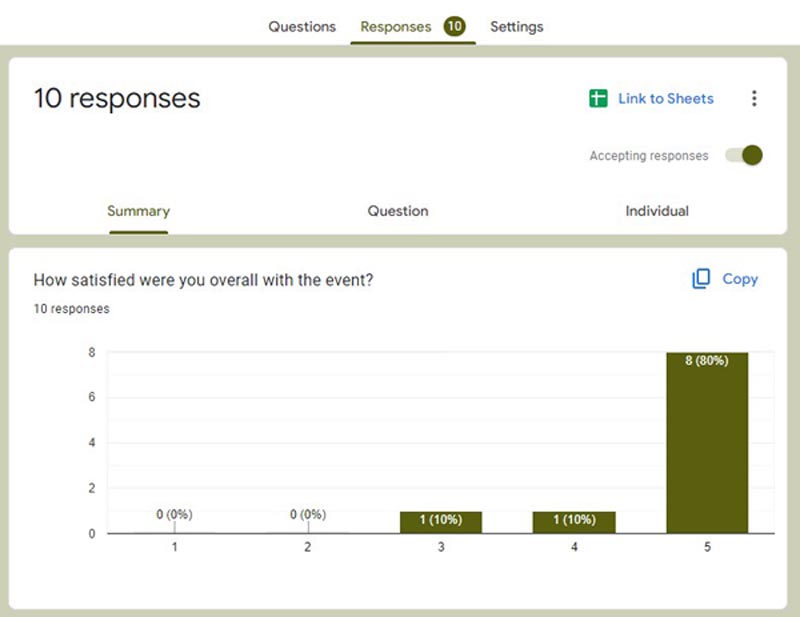The height and width of the screenshot is (617, 800).
Task: Toggle the Accepting responses switch off
Action: (744, 155)
